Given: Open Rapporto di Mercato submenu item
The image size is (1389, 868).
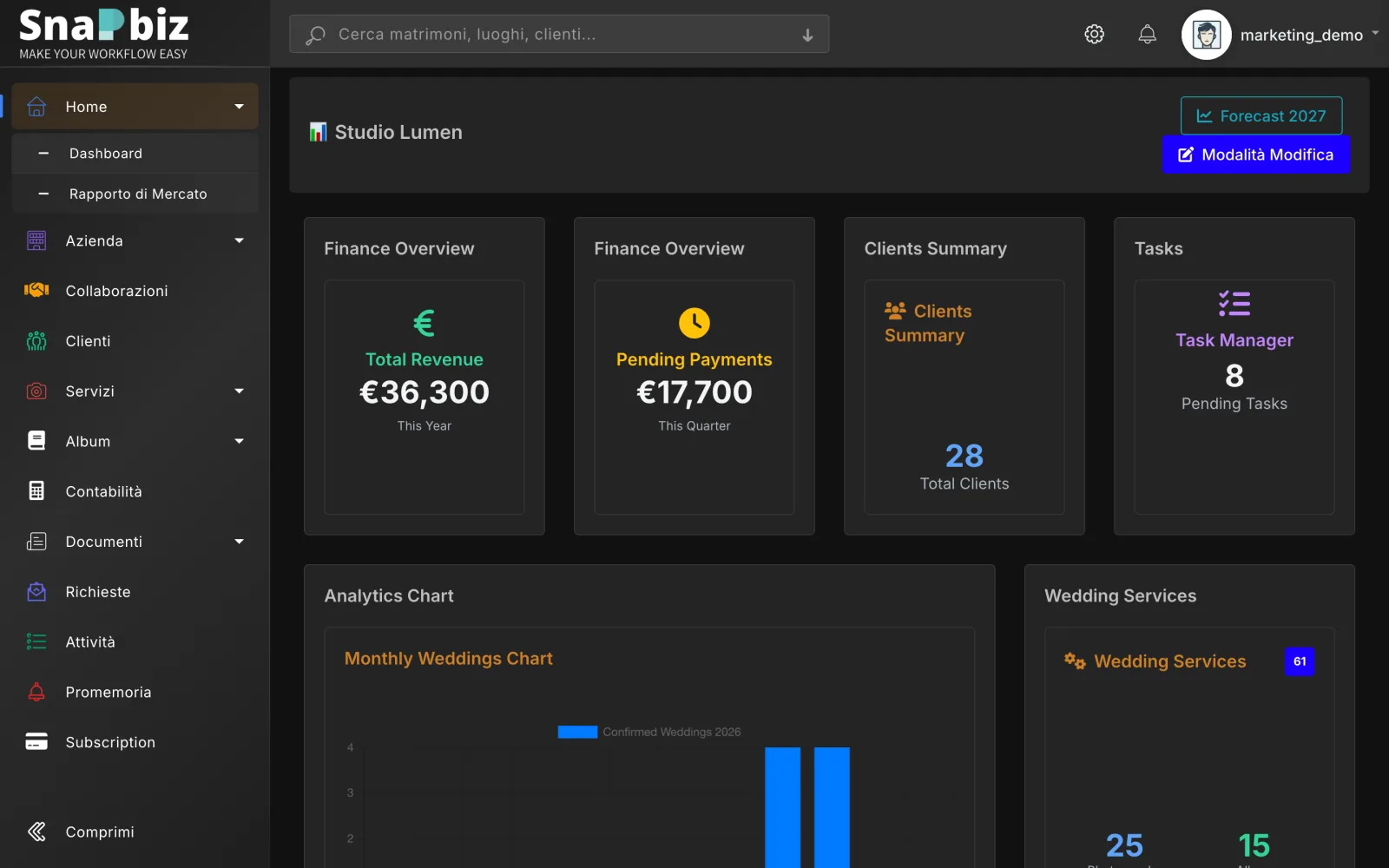Looking at the screenshot, I should [135, 194].
